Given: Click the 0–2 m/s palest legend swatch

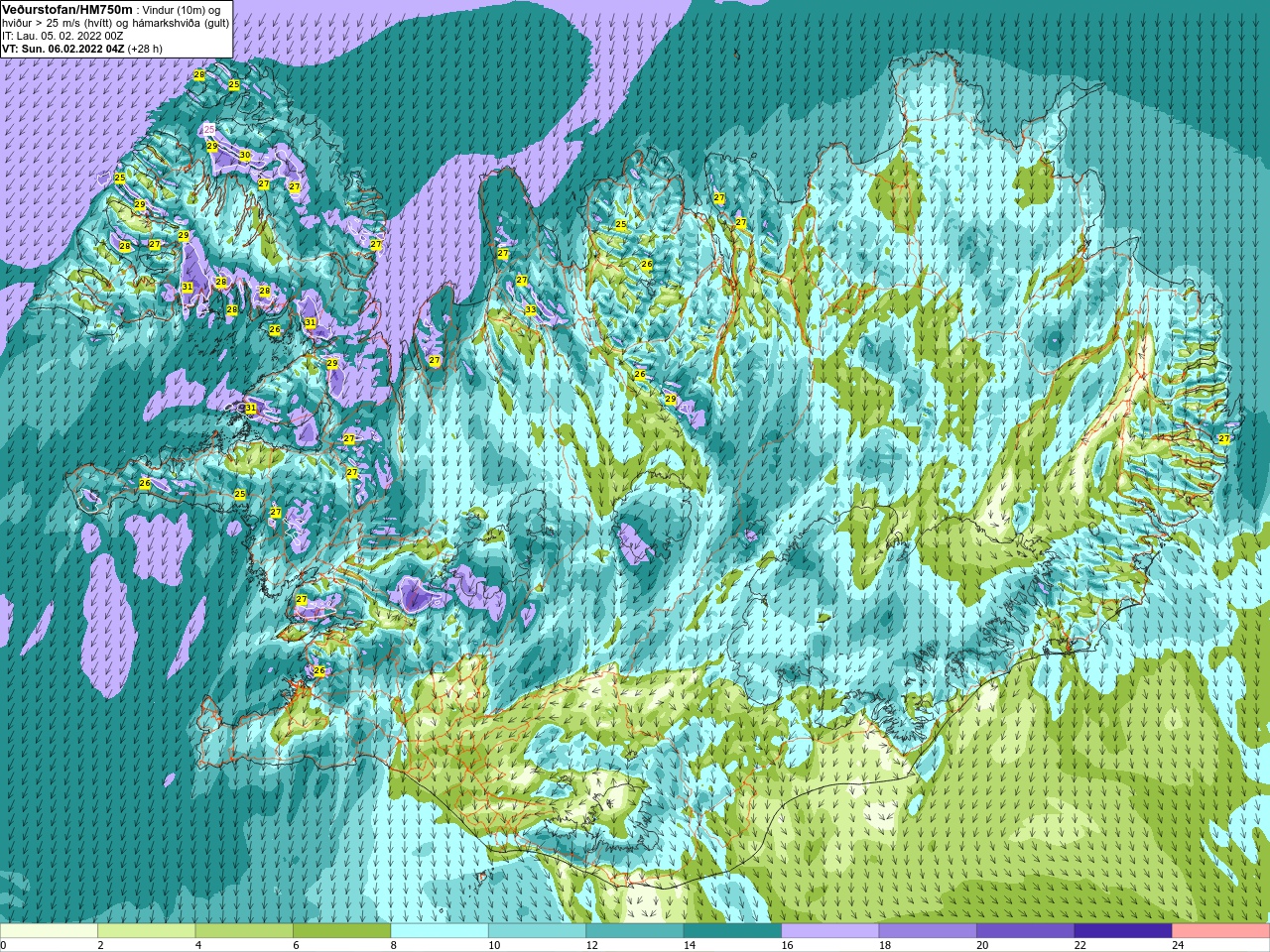Looking at the screenshot, I should [x=49, y=931].
